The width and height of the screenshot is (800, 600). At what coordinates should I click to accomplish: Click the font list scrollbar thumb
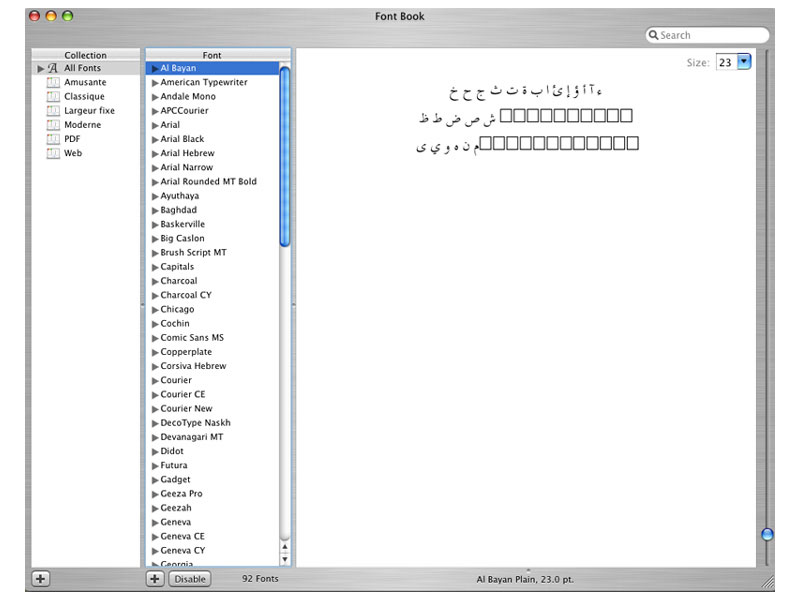285,156
